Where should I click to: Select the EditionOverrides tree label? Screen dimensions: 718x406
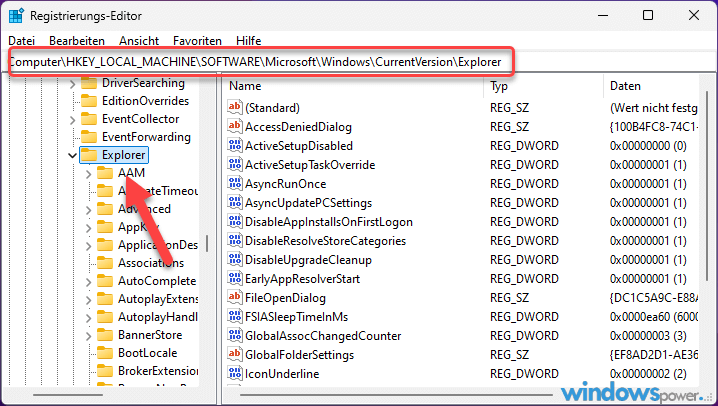pos(145,101)
